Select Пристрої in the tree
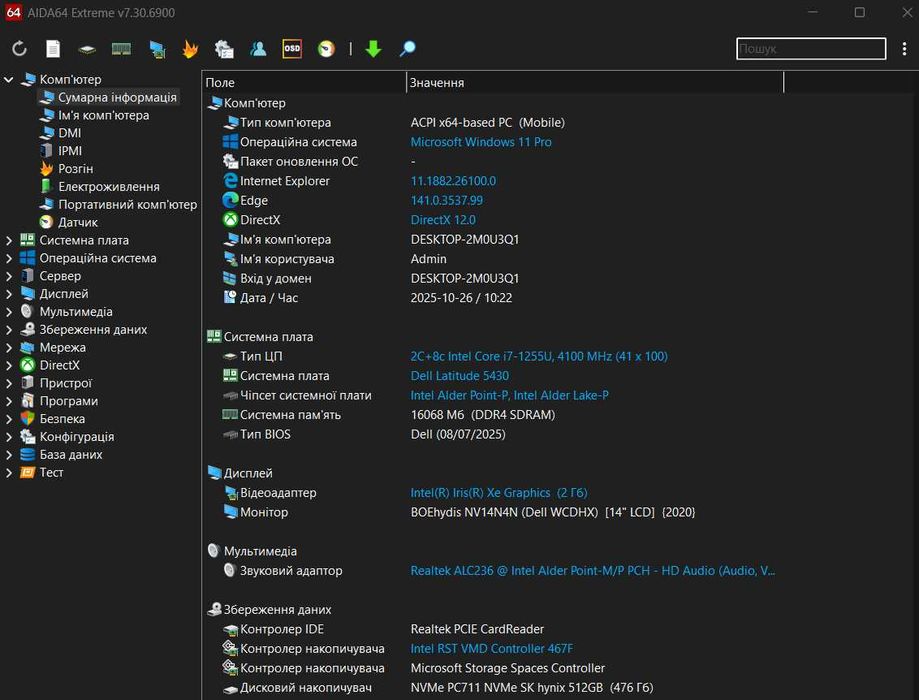Viewport: 919px width, 700px height. pos(66,383)
